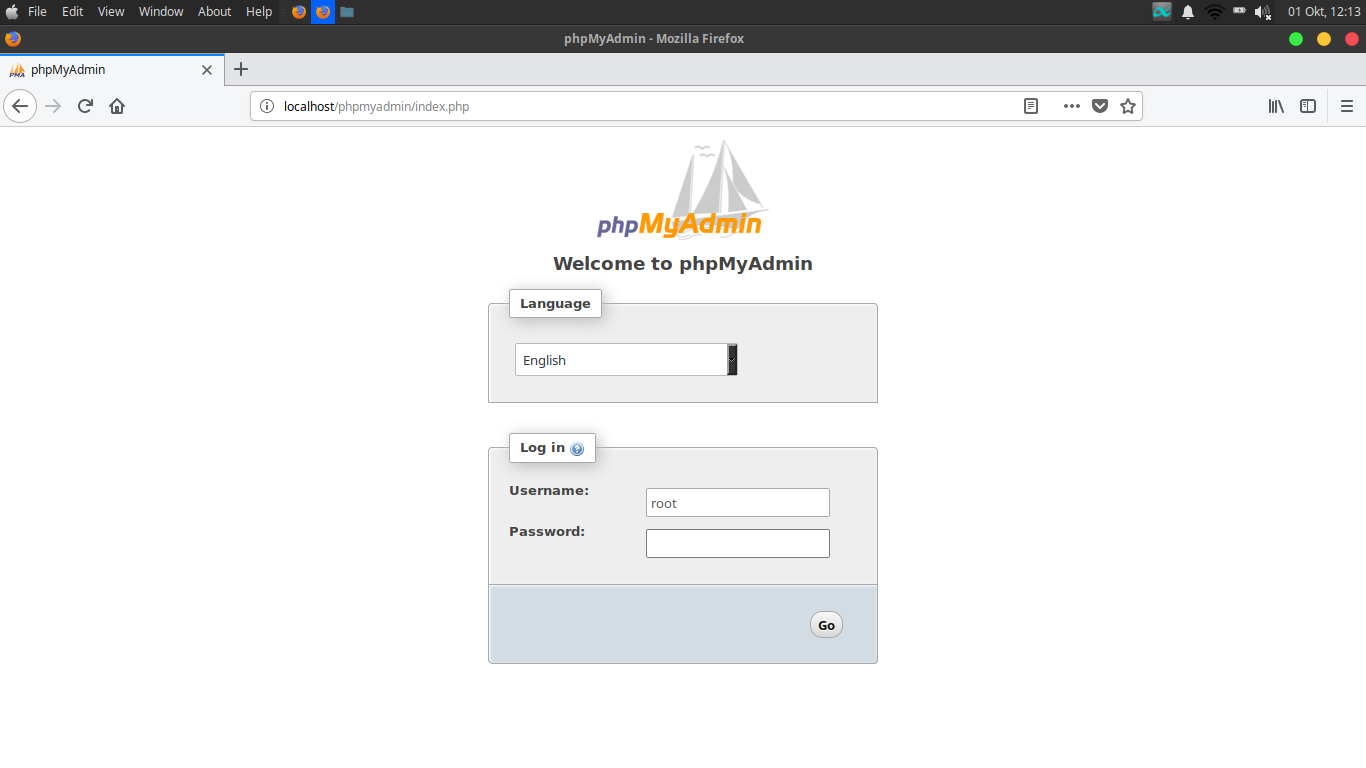Click the 'Log in' legend text
Viewport: 1366px width, 768px height.
point(542,448)
